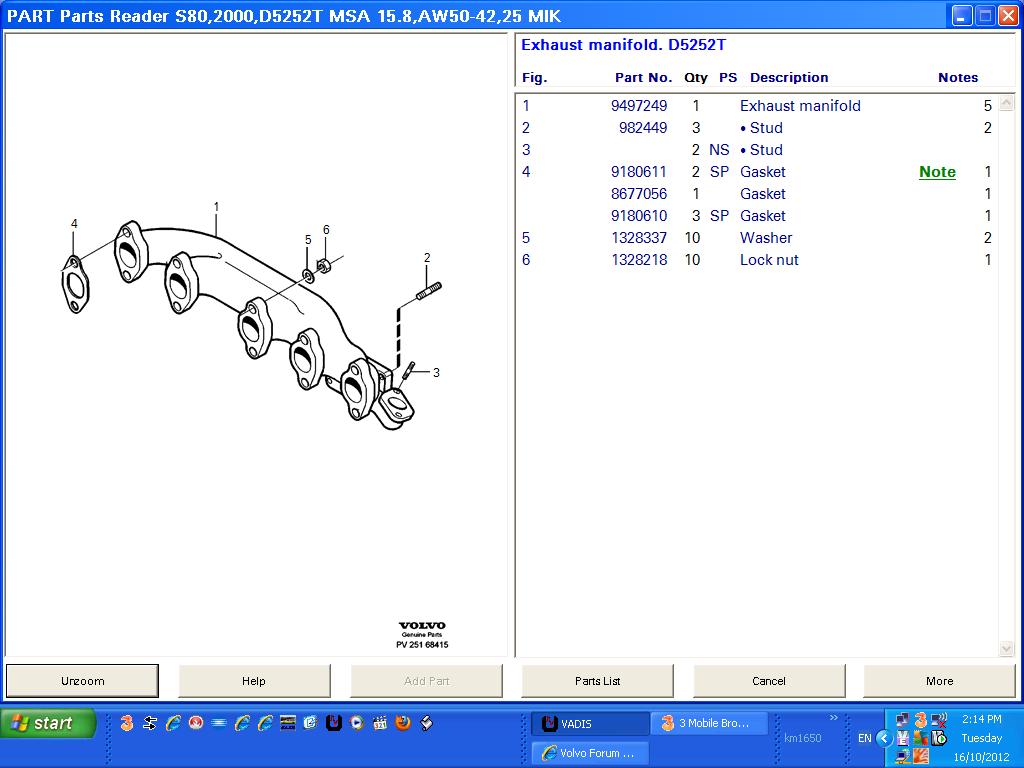Open the Start menu

pos(46,723)
